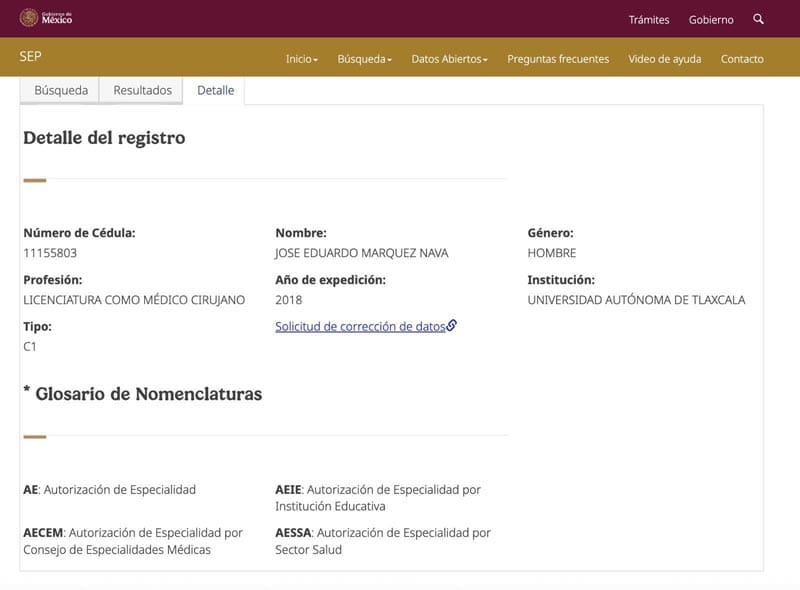Open the Trámites link in header
The height and width of the screenshot is (590, 800).
tap(649, 20)
